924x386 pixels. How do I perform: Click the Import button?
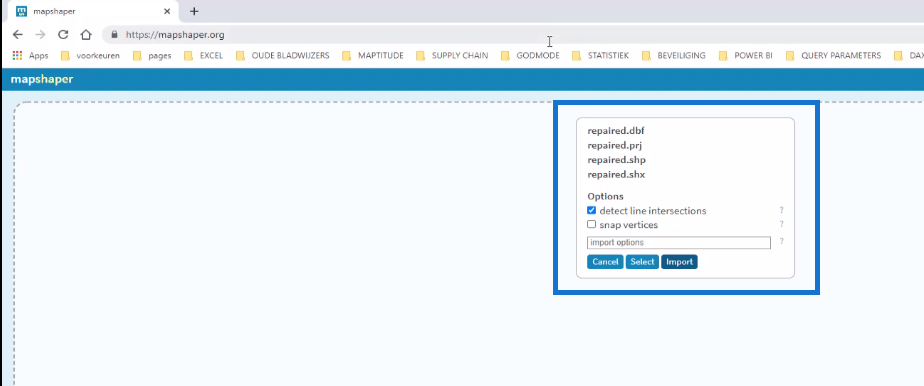[679, 262]
